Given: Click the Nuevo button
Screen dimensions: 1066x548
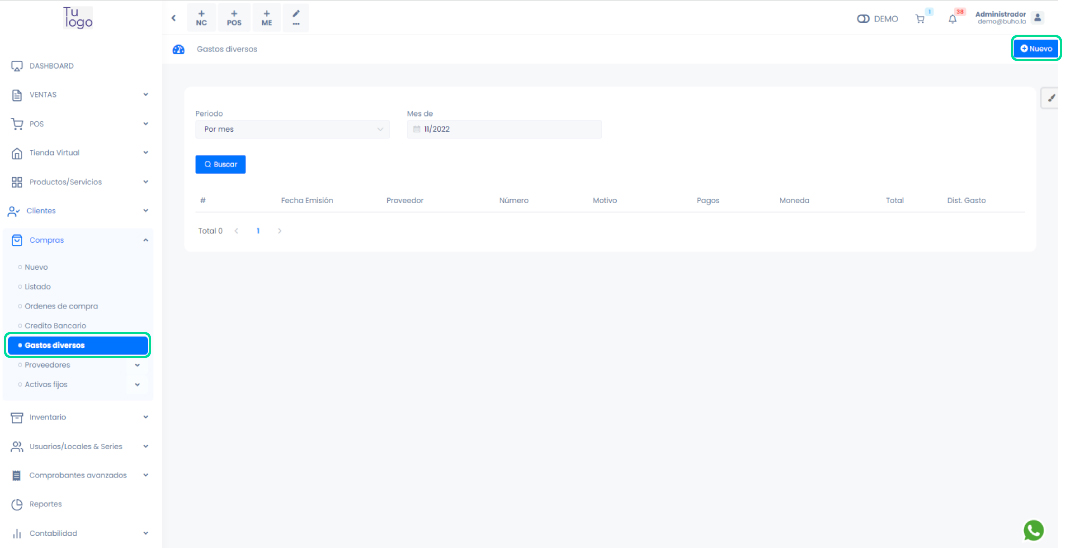Looking at the screenshot, I should click(x=1036, y=48).
